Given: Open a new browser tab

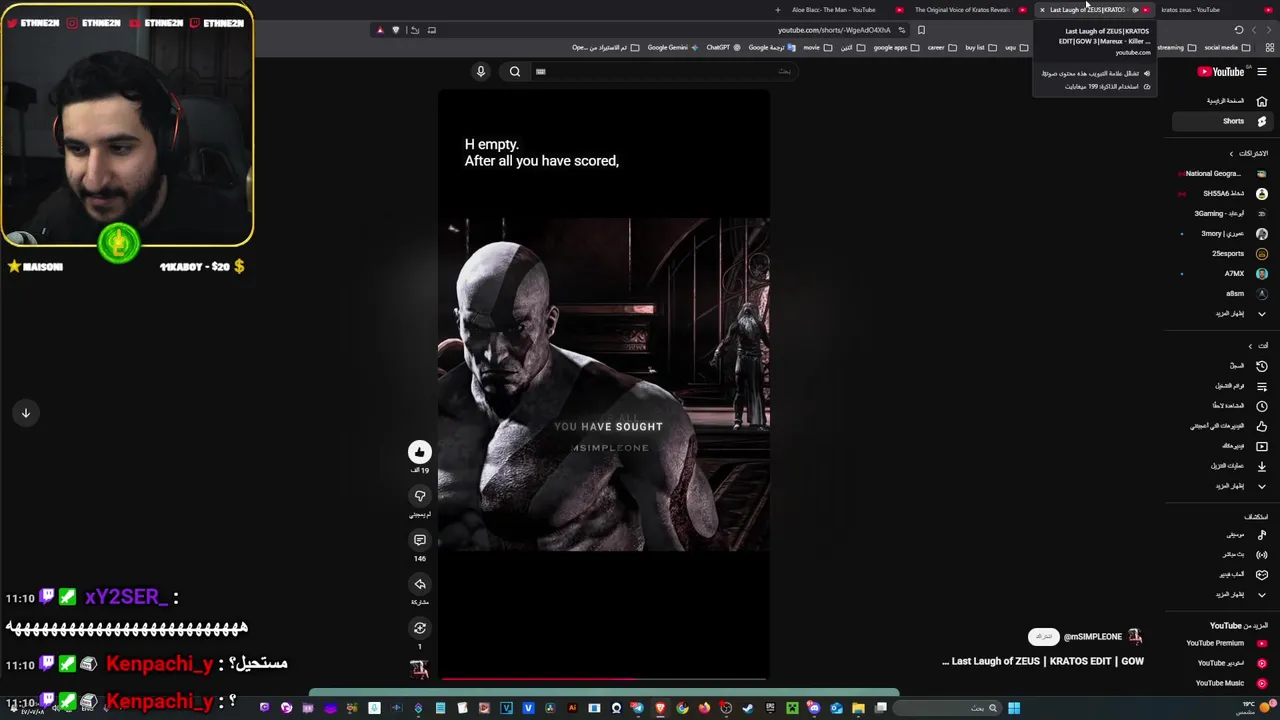Looking at the screenshot, I should click(x=778, y=10).
